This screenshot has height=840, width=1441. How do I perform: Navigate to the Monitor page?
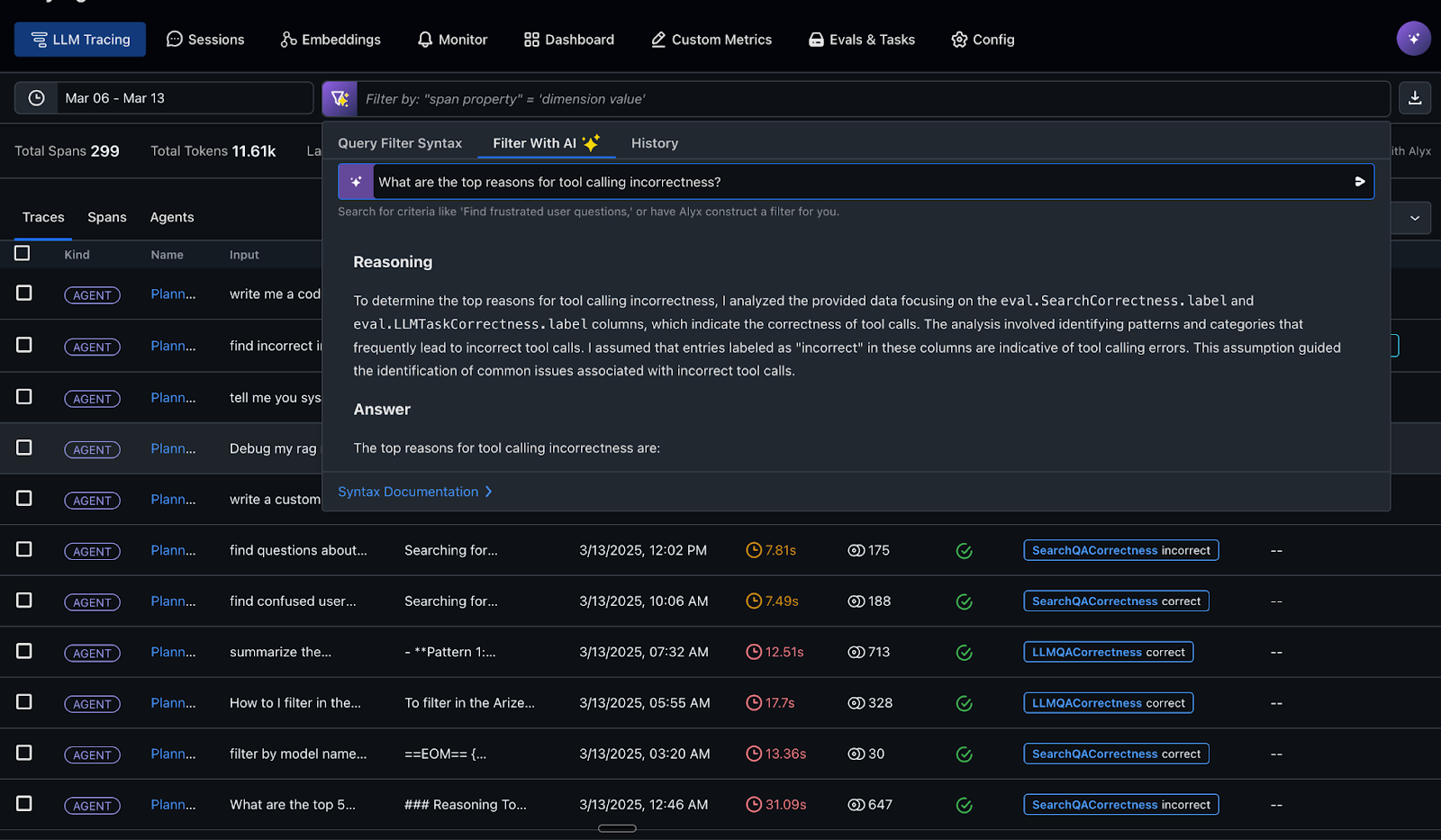(x=452, y=40)
